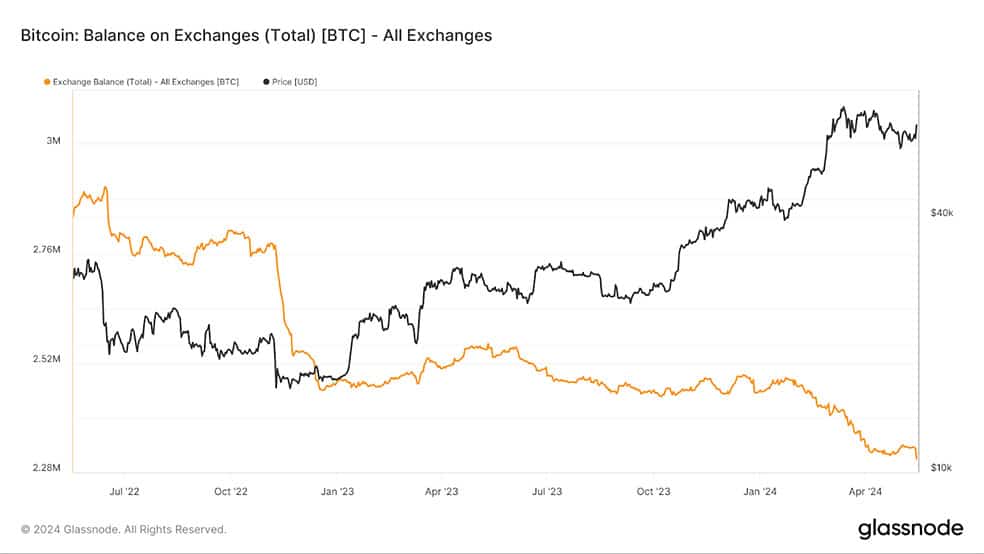Click the black Price legend dot
The width and height of the screenshot is (984, 554).
[266, 82]
